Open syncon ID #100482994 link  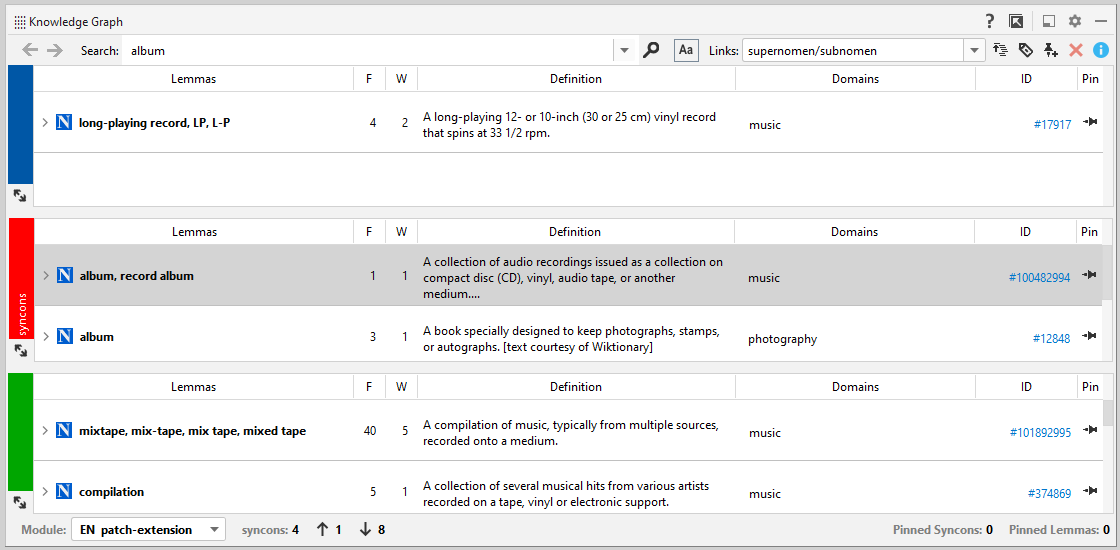(x=1039, y=277)
